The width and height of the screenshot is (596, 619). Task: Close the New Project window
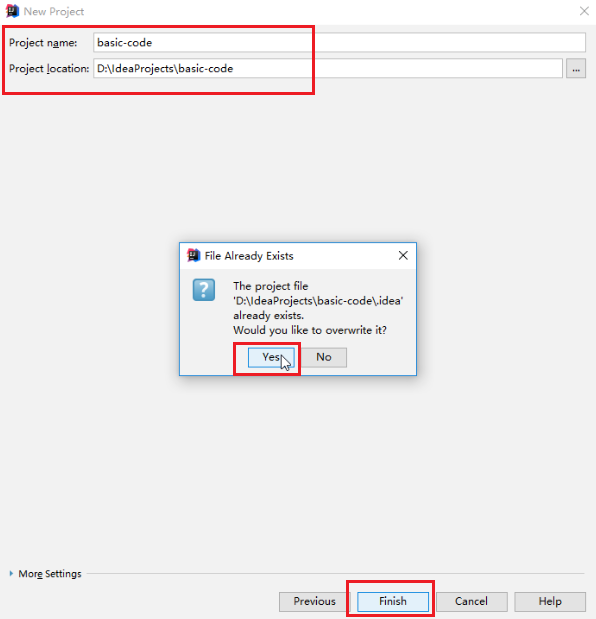pyautogui.click(x=584, y=11)
